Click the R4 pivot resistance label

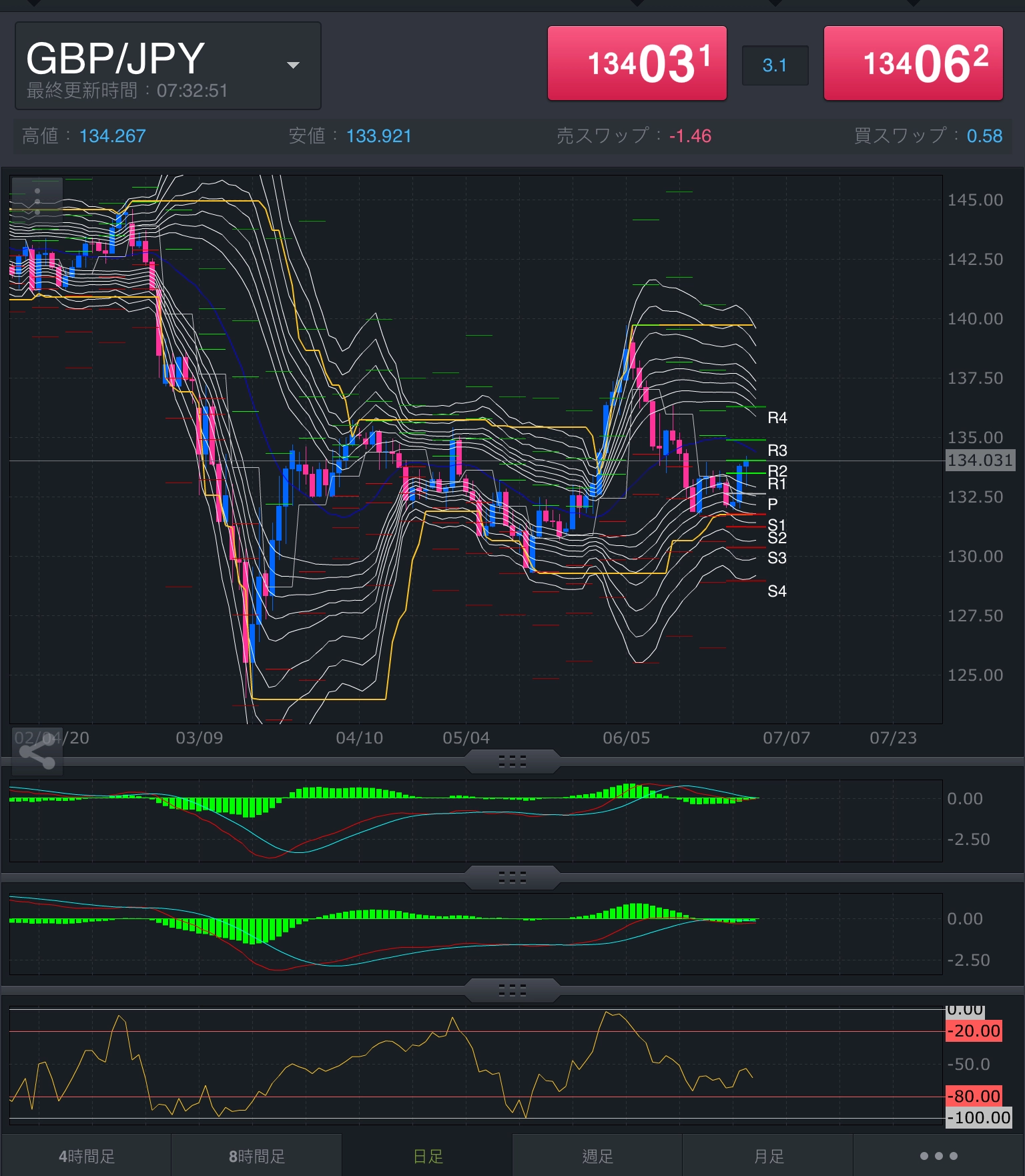pyautogui.click(x=777, y=418)
